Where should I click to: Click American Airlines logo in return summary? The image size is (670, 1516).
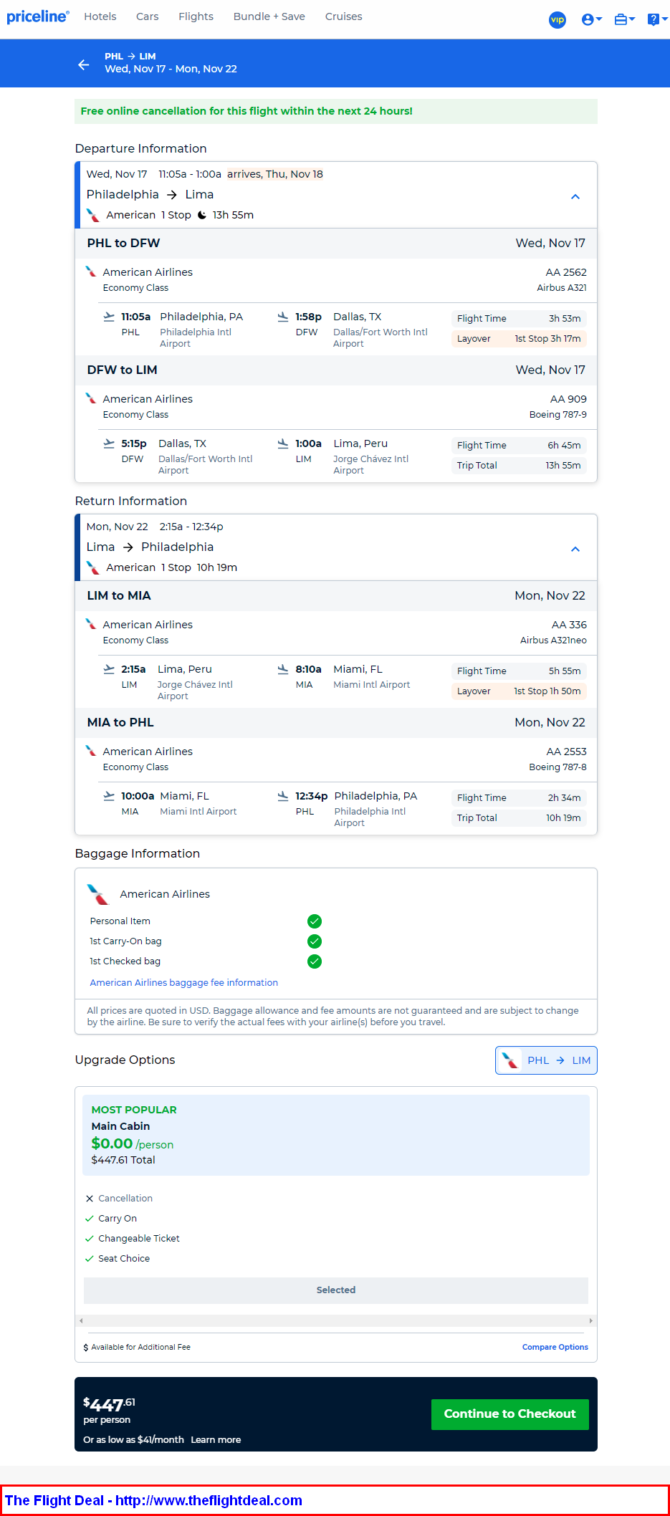[93, 568]
